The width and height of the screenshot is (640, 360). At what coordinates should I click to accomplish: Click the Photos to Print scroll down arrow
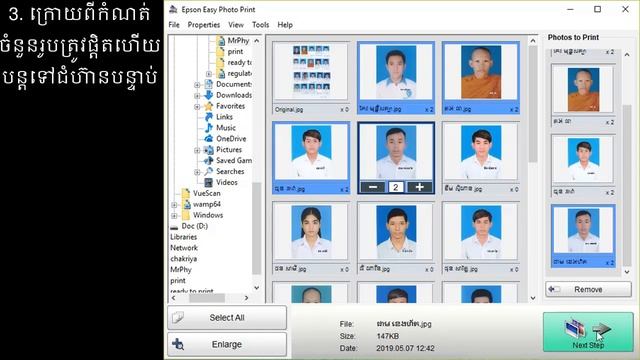[627, 272]
